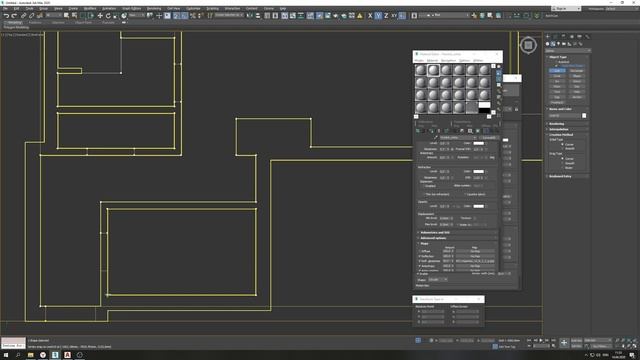Select the Select and Move tool
The image size is (640, 360).
tap(100, 16)
